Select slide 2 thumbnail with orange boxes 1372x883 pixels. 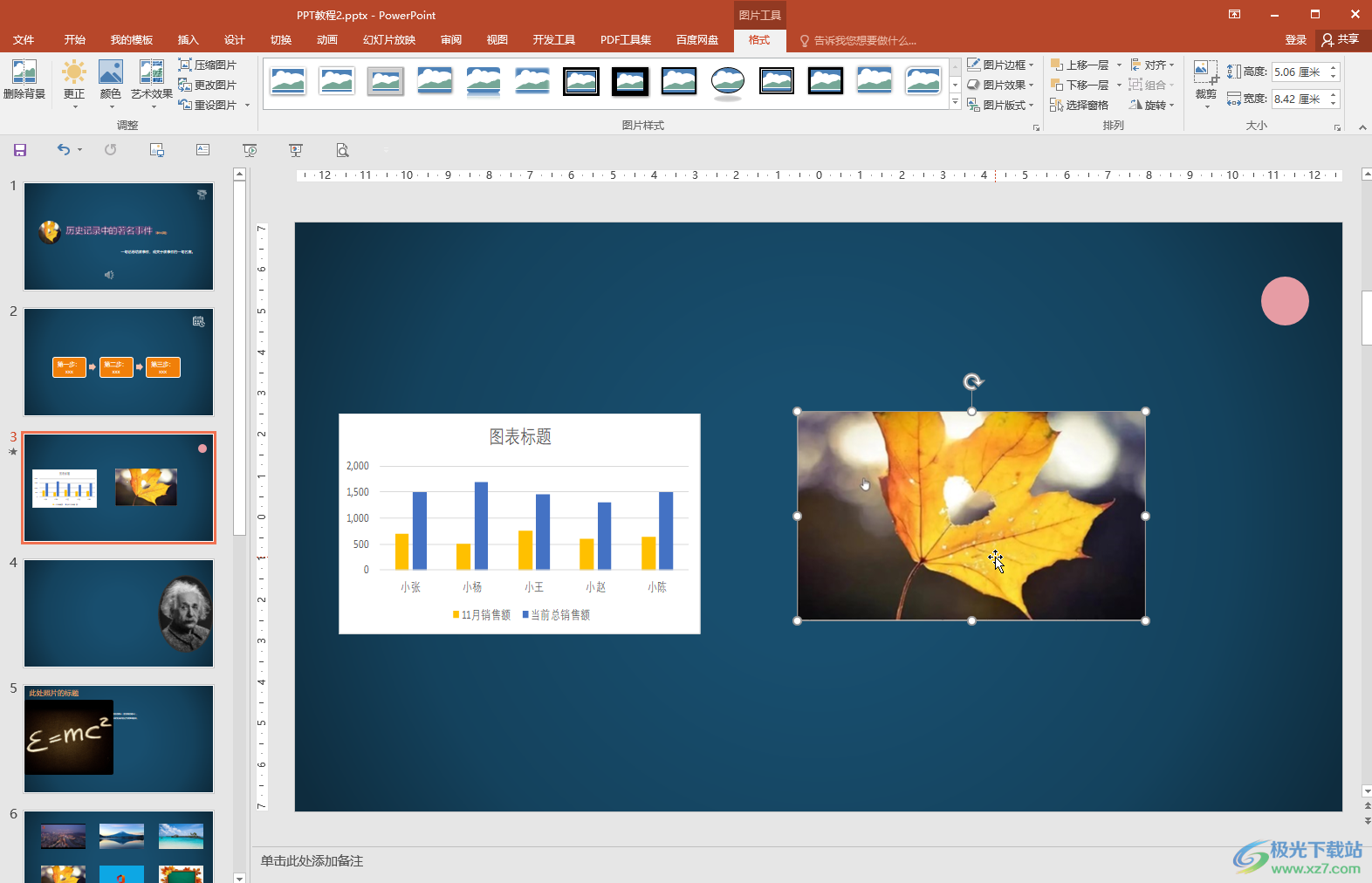point(119,362)
